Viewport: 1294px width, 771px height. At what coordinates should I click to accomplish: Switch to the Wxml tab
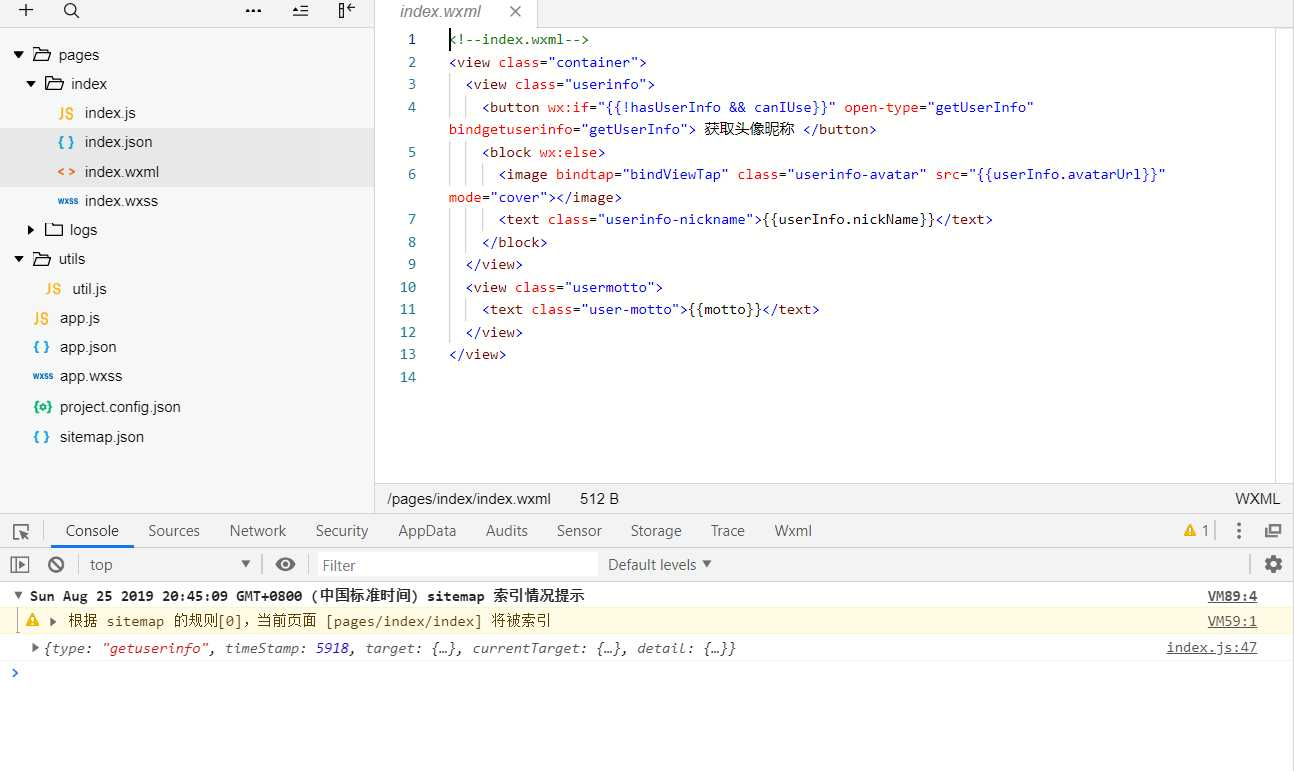pos(793,531)
